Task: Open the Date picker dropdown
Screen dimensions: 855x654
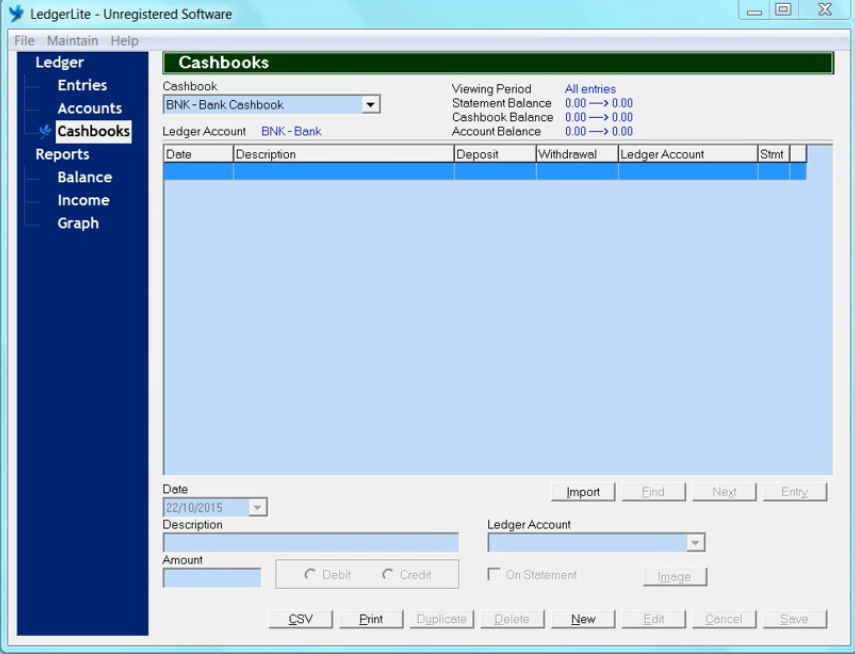Action: click(257, 508)
